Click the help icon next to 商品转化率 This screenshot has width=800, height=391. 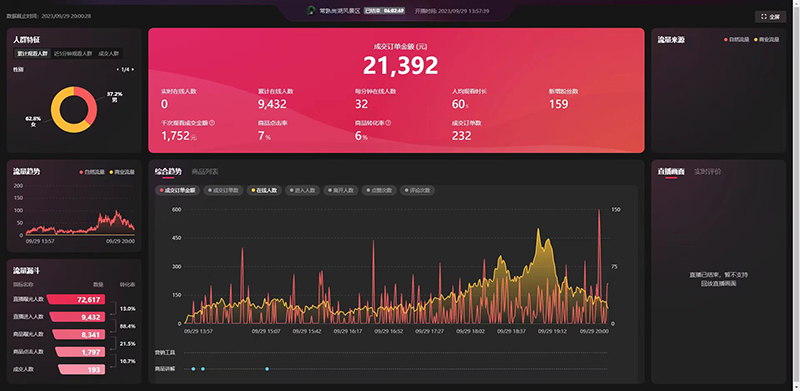pos(388,123)
